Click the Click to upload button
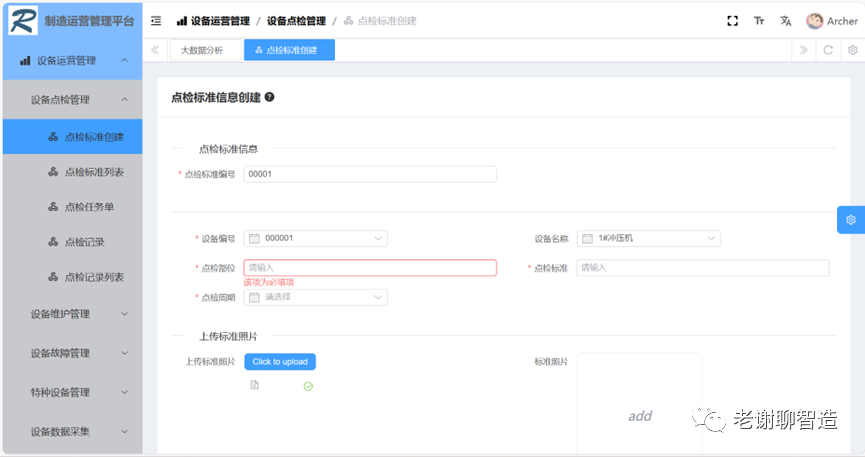Image resolution: width=865 pixels, height=457 pixels. click(x=280, y=362)
